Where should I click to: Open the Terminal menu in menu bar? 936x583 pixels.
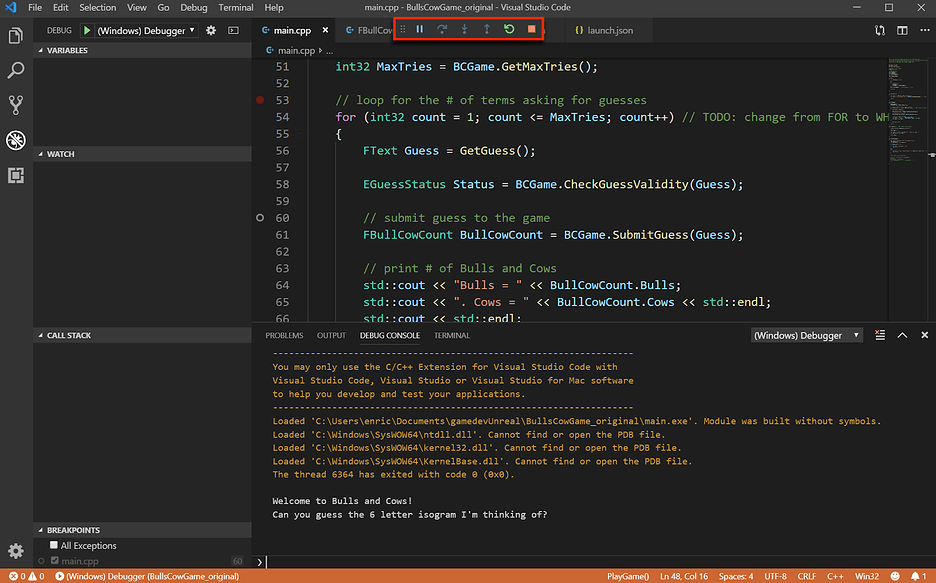click(236, 7)
